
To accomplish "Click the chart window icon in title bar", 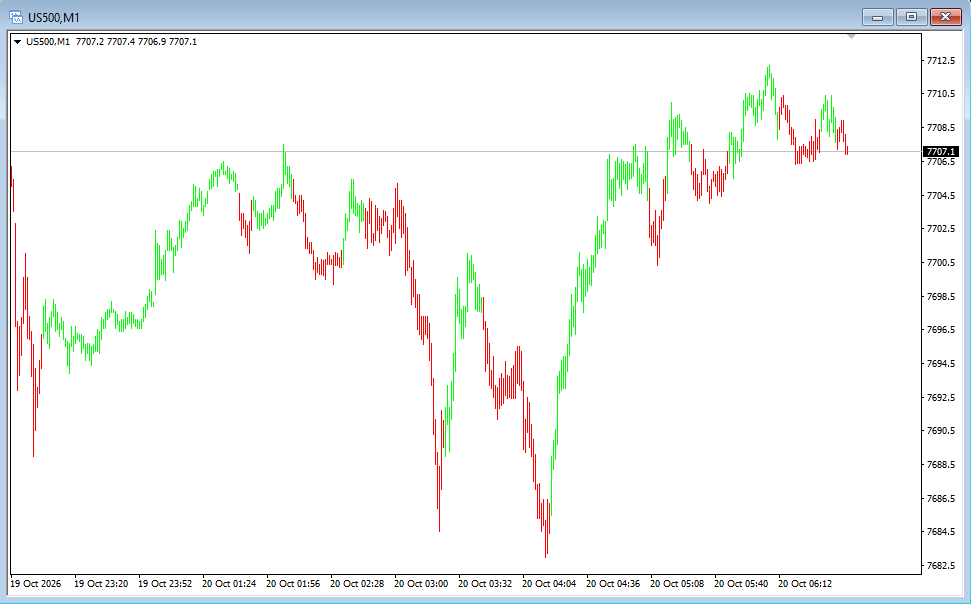I will click(15, 17).
